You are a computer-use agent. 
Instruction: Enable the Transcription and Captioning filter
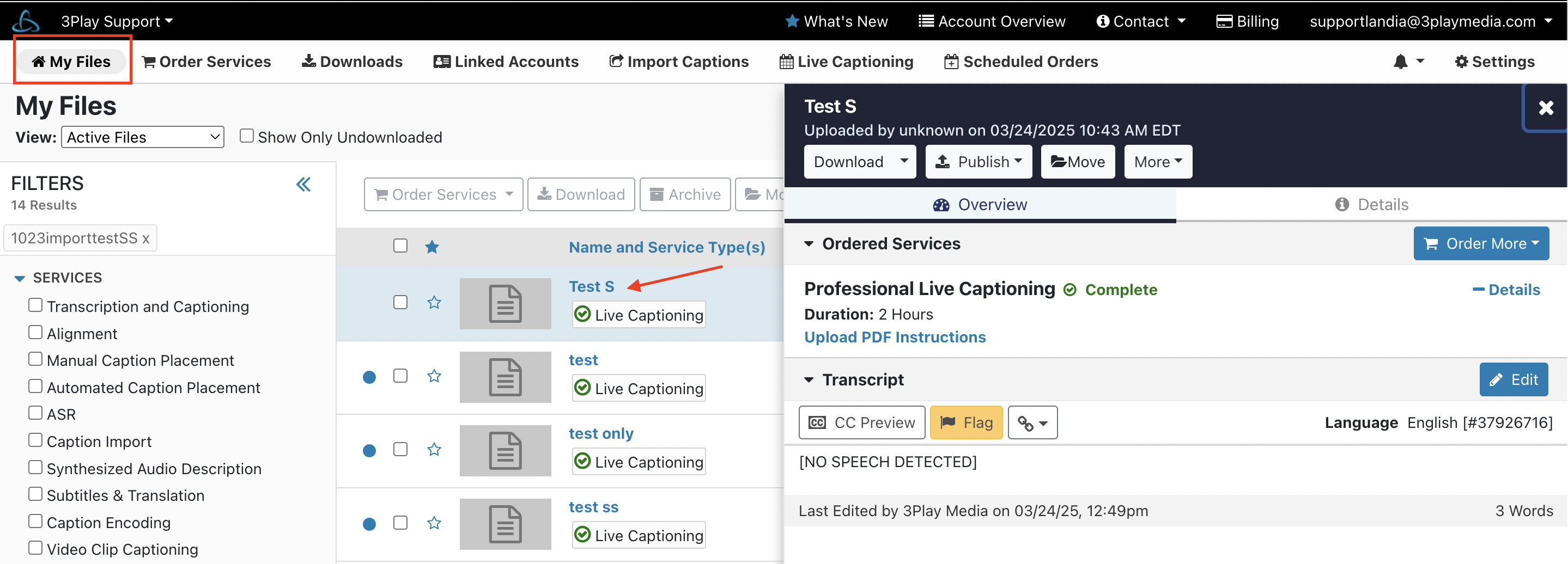pos(35,305)
